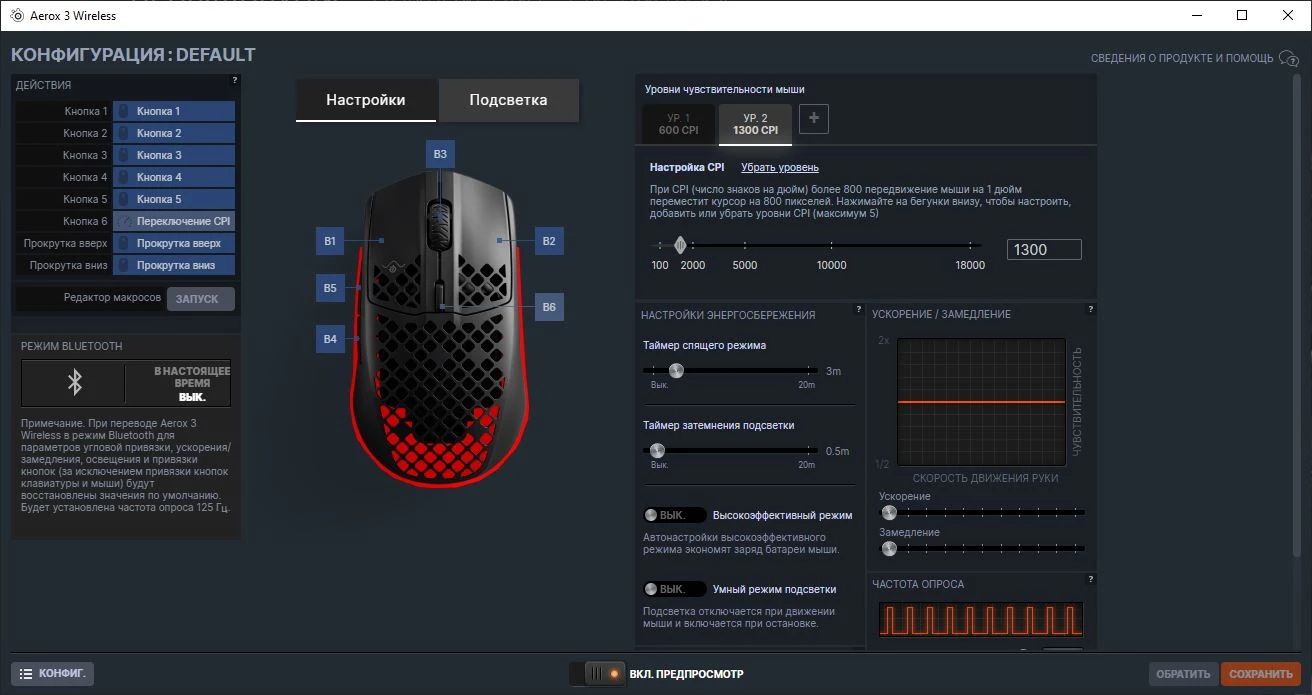This screenshot has width=1312, height=695.
Task: Open help for energy saving settings
Action: (x=859, y=309)
